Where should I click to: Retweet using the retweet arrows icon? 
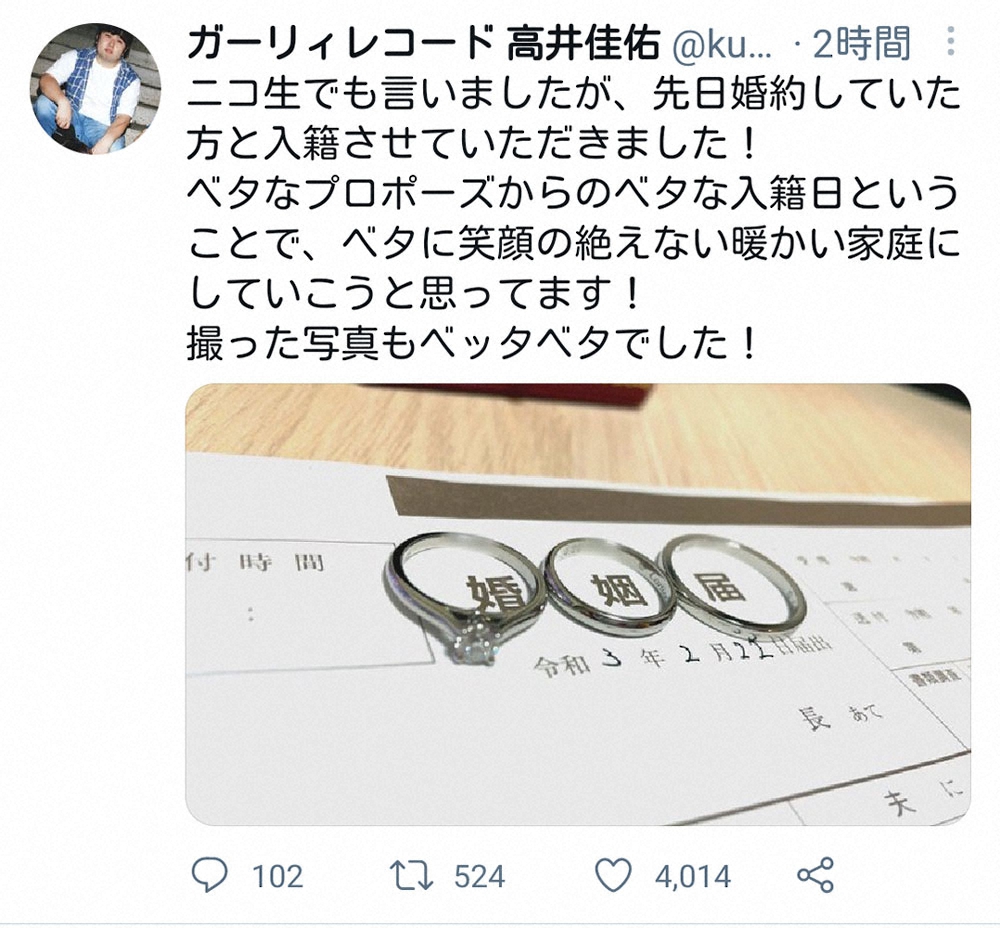click(411, 875)
